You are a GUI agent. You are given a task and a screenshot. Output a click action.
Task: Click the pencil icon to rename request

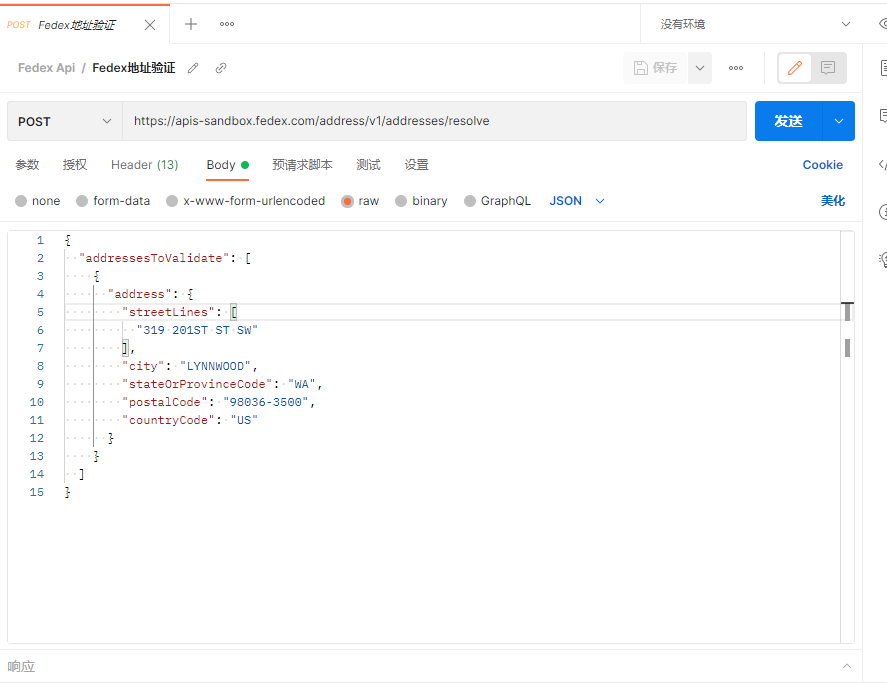click(193, 68)
